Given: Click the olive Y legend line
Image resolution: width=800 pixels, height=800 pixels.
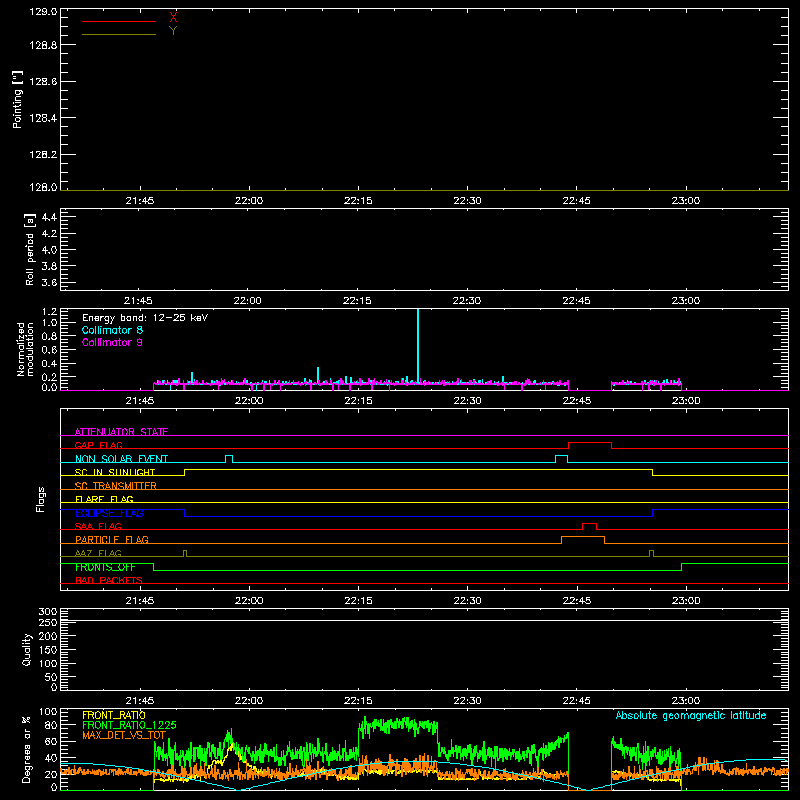Looking at the screenshot, I should pos(119,35).
